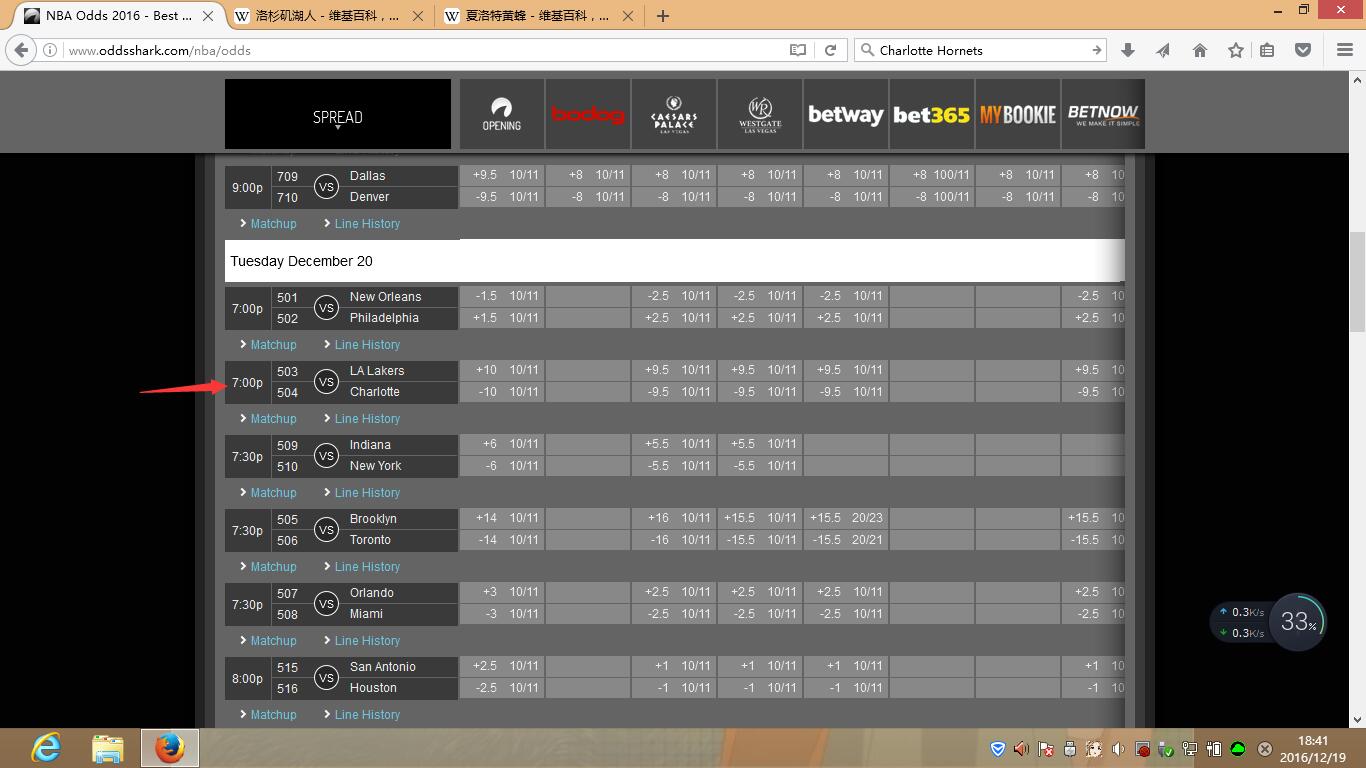Expand Matchup for LA Lakers vs Charlotte
Screen dimensions: 1366x768
pos(273,419)
